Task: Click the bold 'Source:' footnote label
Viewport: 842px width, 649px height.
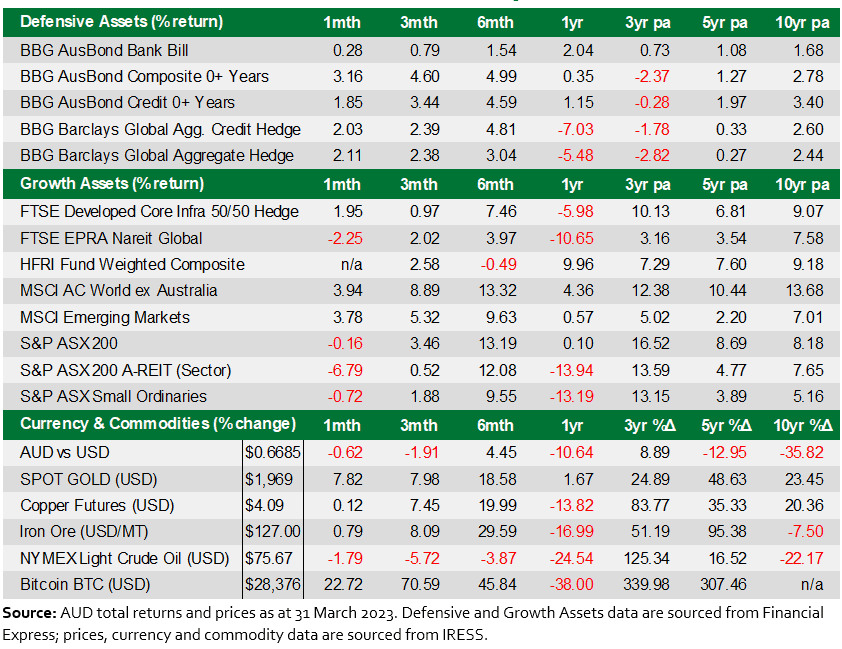Action: point(30,613)
